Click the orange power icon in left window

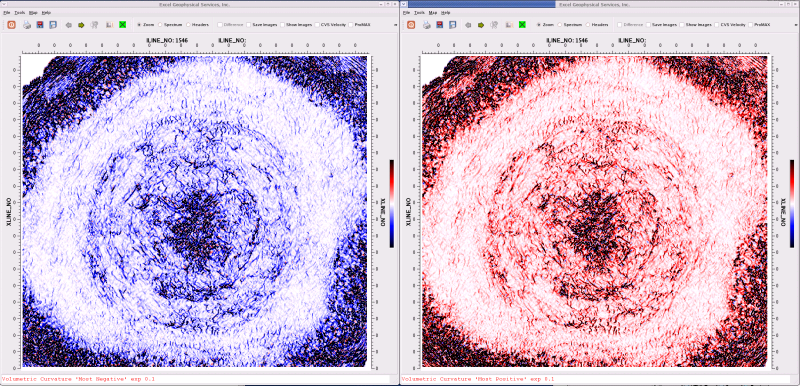11,24
